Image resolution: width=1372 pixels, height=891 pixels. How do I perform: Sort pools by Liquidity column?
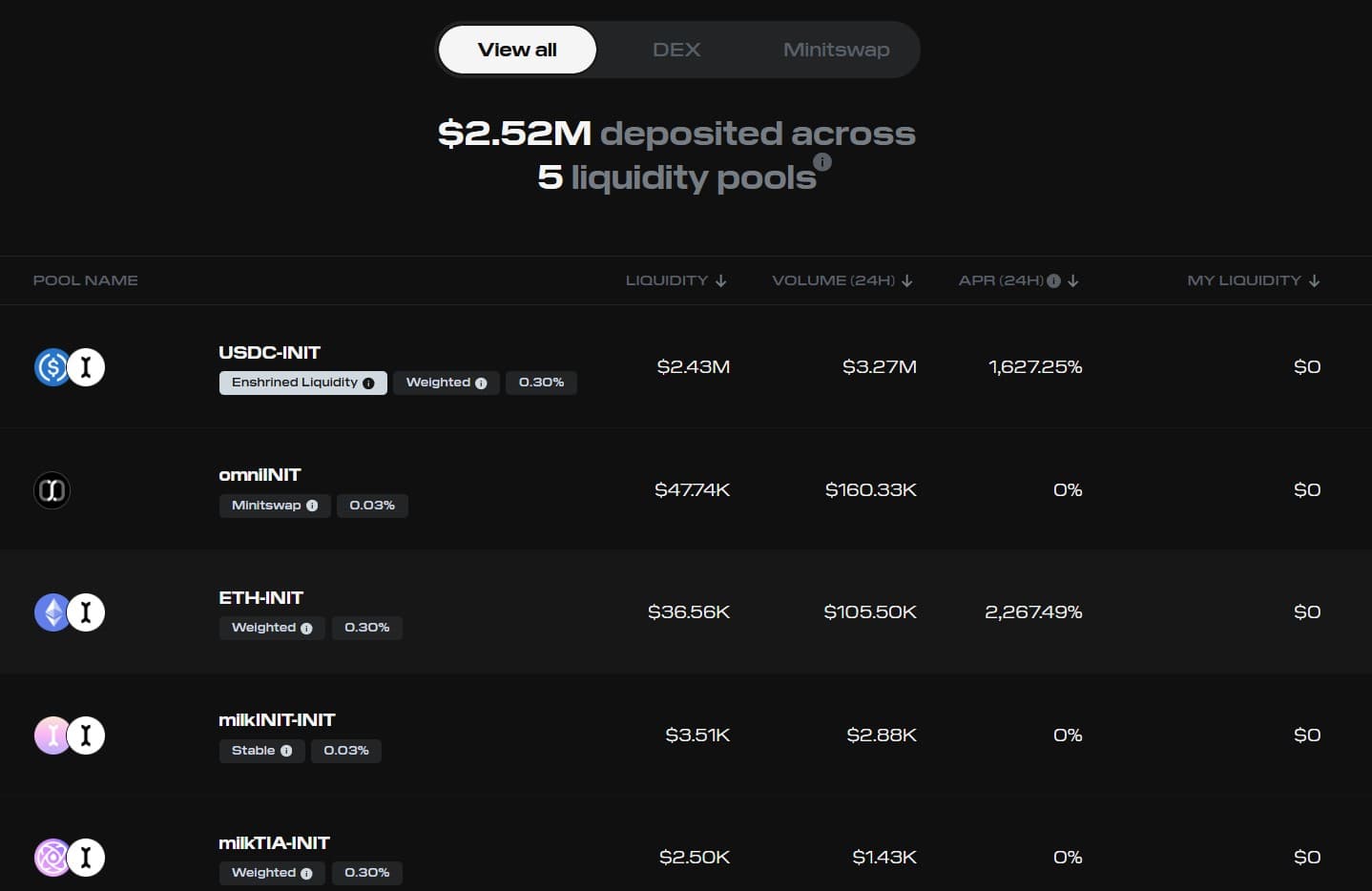pos(676,280)
